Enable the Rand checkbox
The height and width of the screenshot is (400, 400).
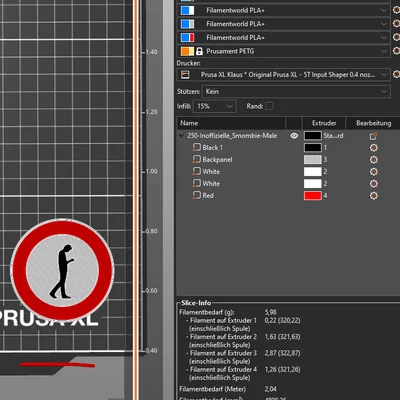(269, 106)
